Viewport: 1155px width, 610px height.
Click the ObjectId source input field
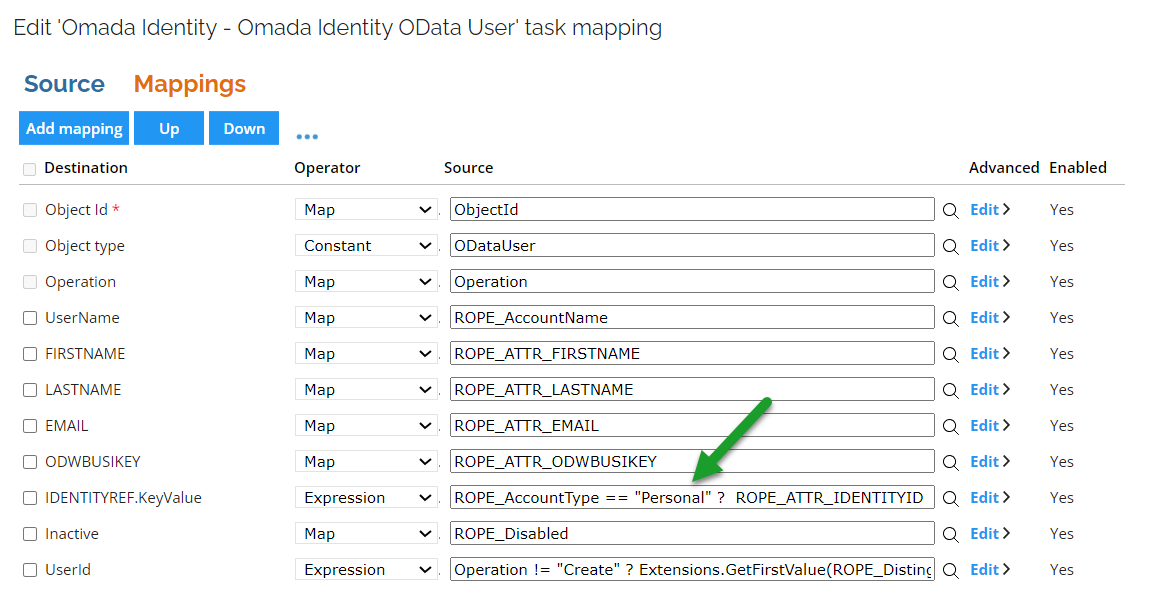click(x=692, y=209)
